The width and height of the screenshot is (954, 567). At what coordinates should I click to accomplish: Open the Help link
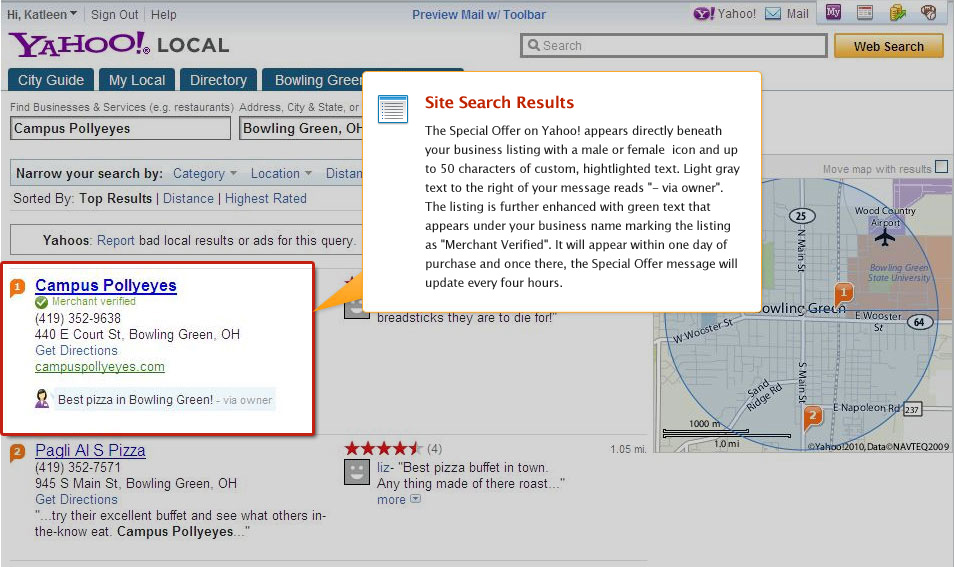pos(164,15)
